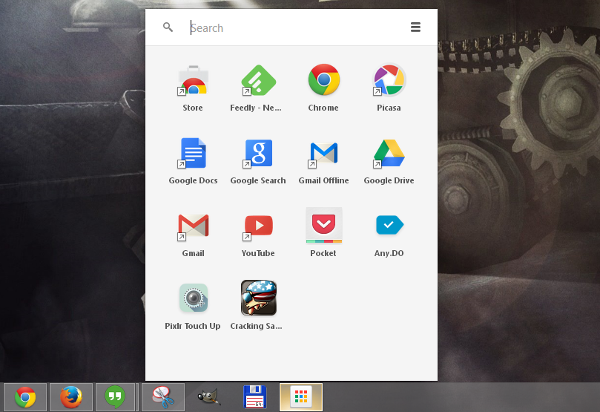
Task: Launch the Picasa app
Action: (x=389, y=80)
